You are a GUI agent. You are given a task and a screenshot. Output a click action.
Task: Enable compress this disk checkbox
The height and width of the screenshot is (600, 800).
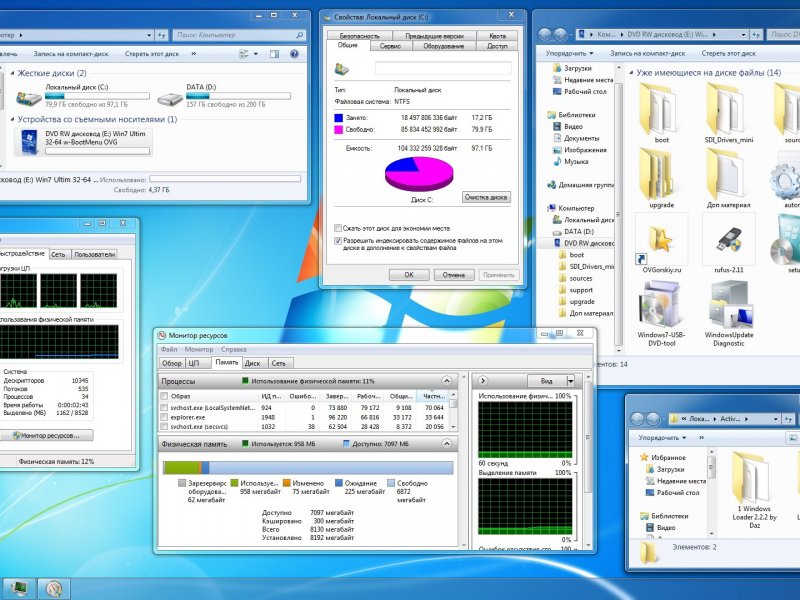click(x=338, y=228)
